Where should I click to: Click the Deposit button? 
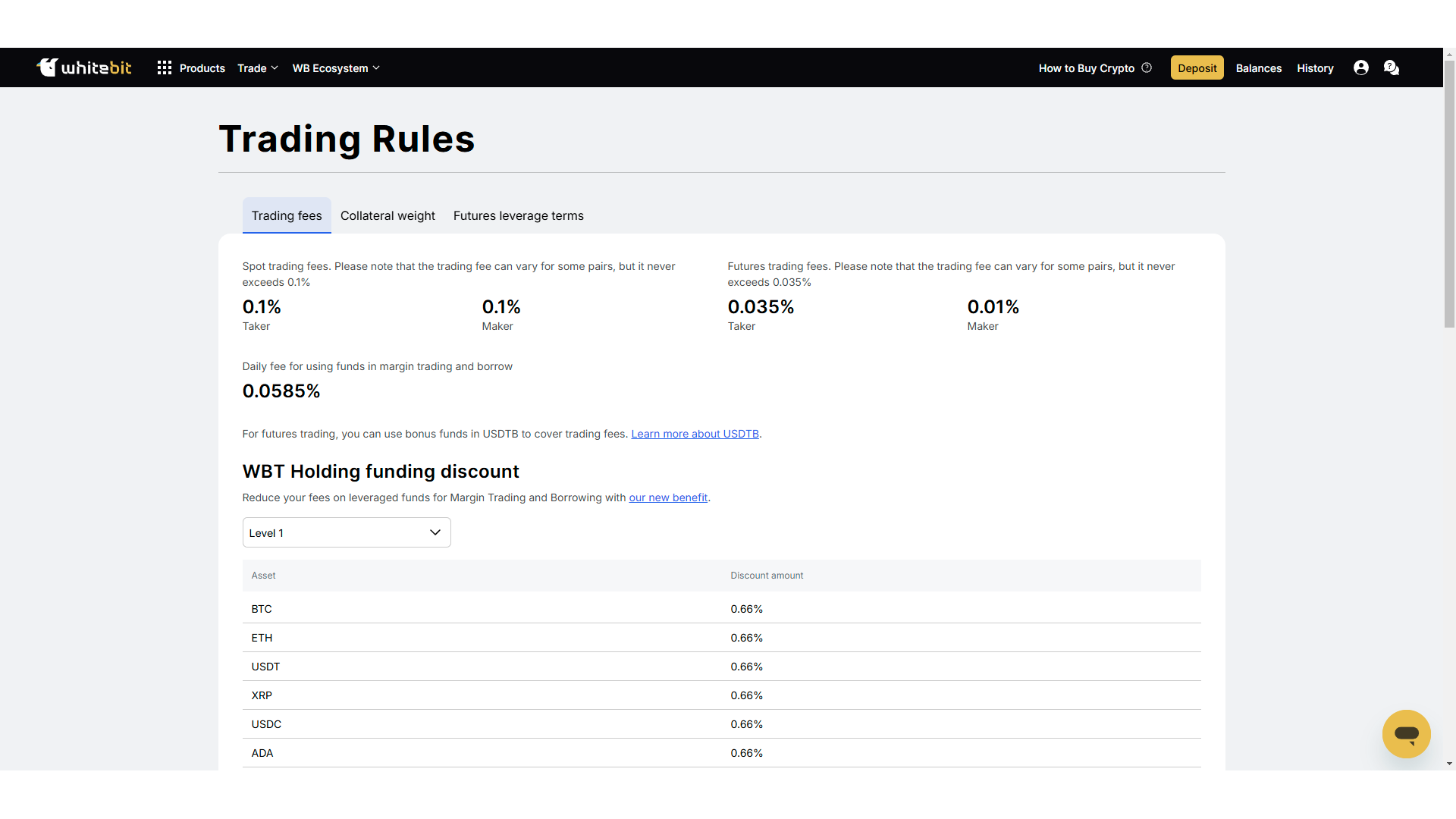pyautogui.click(x=1197, y=67)
